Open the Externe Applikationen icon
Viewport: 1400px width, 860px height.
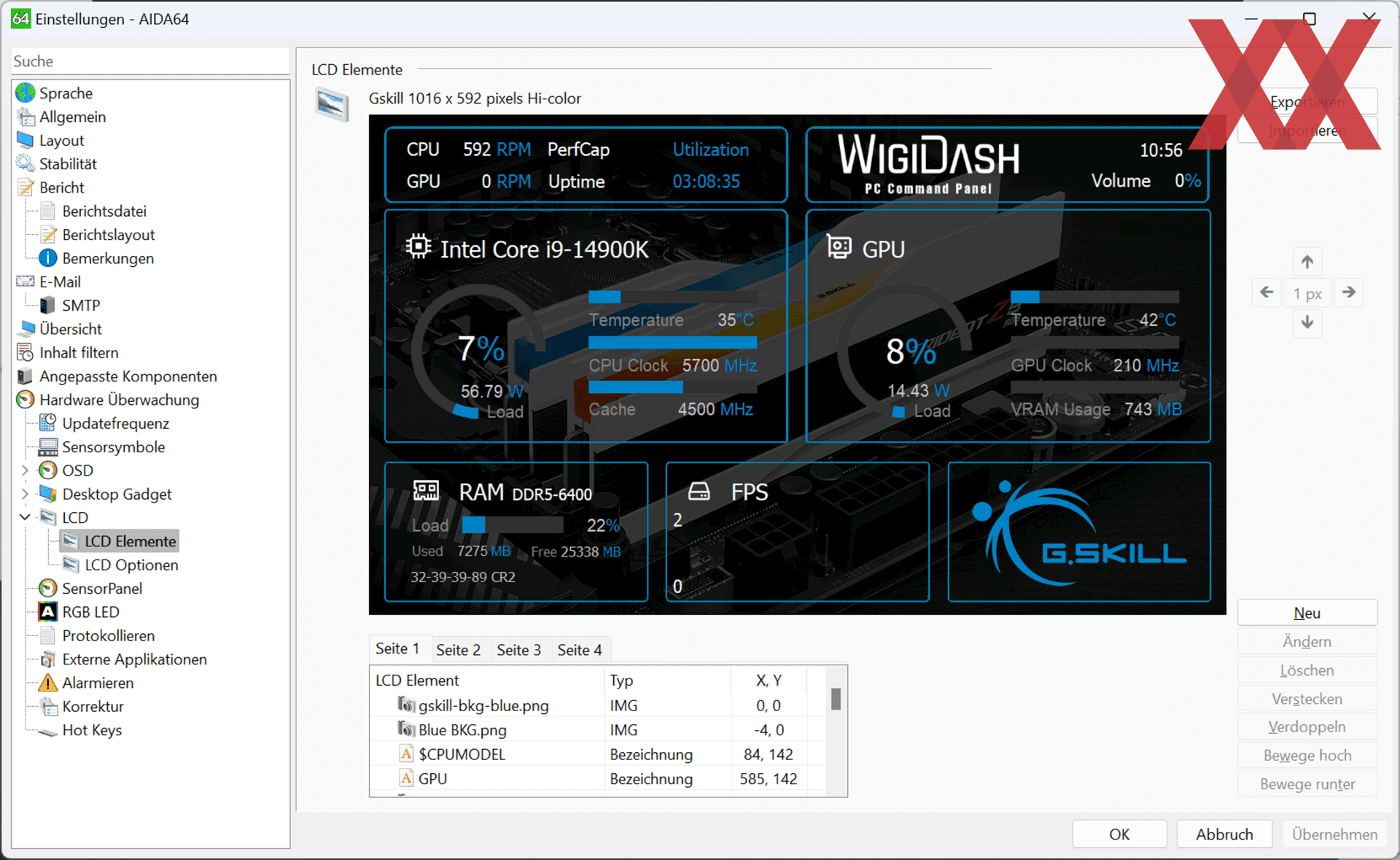click(48, 659)
